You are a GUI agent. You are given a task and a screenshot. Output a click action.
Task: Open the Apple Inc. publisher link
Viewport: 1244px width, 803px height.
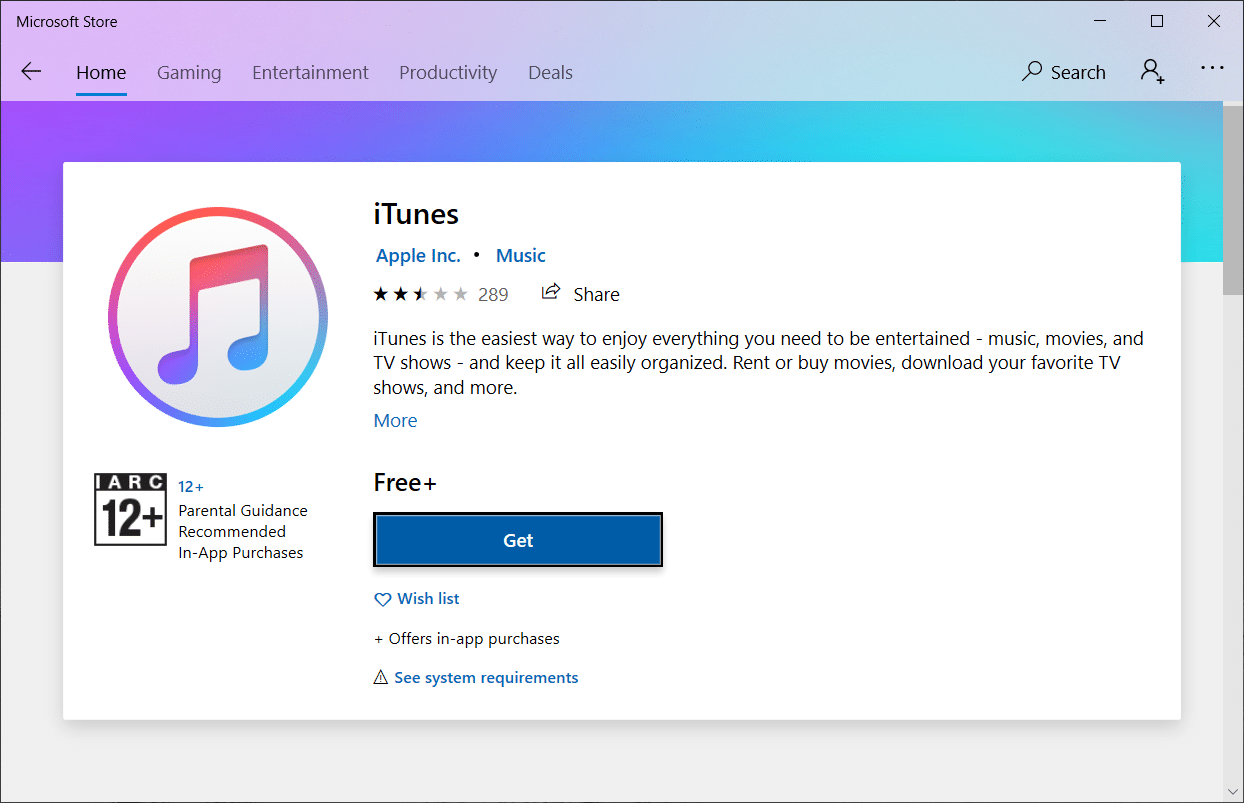418,255
